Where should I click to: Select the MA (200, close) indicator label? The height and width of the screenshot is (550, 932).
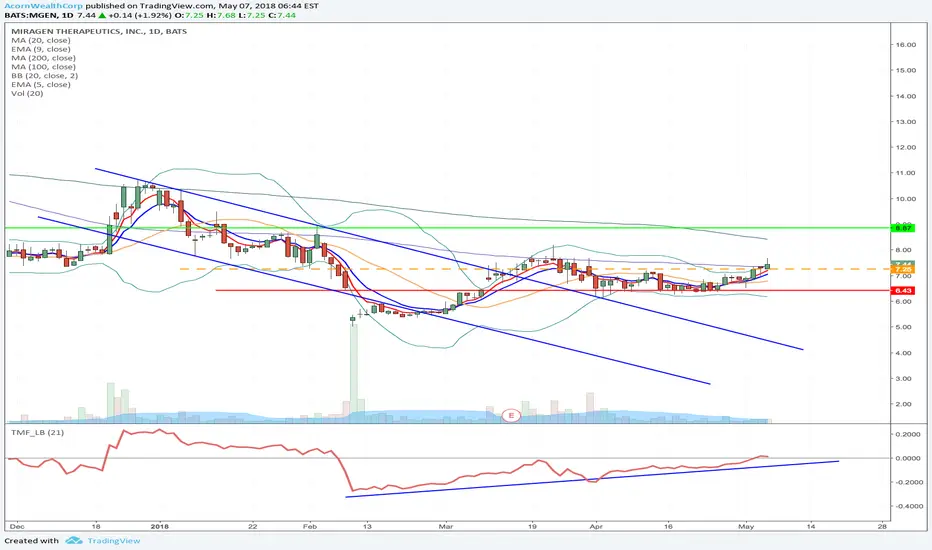43,58
